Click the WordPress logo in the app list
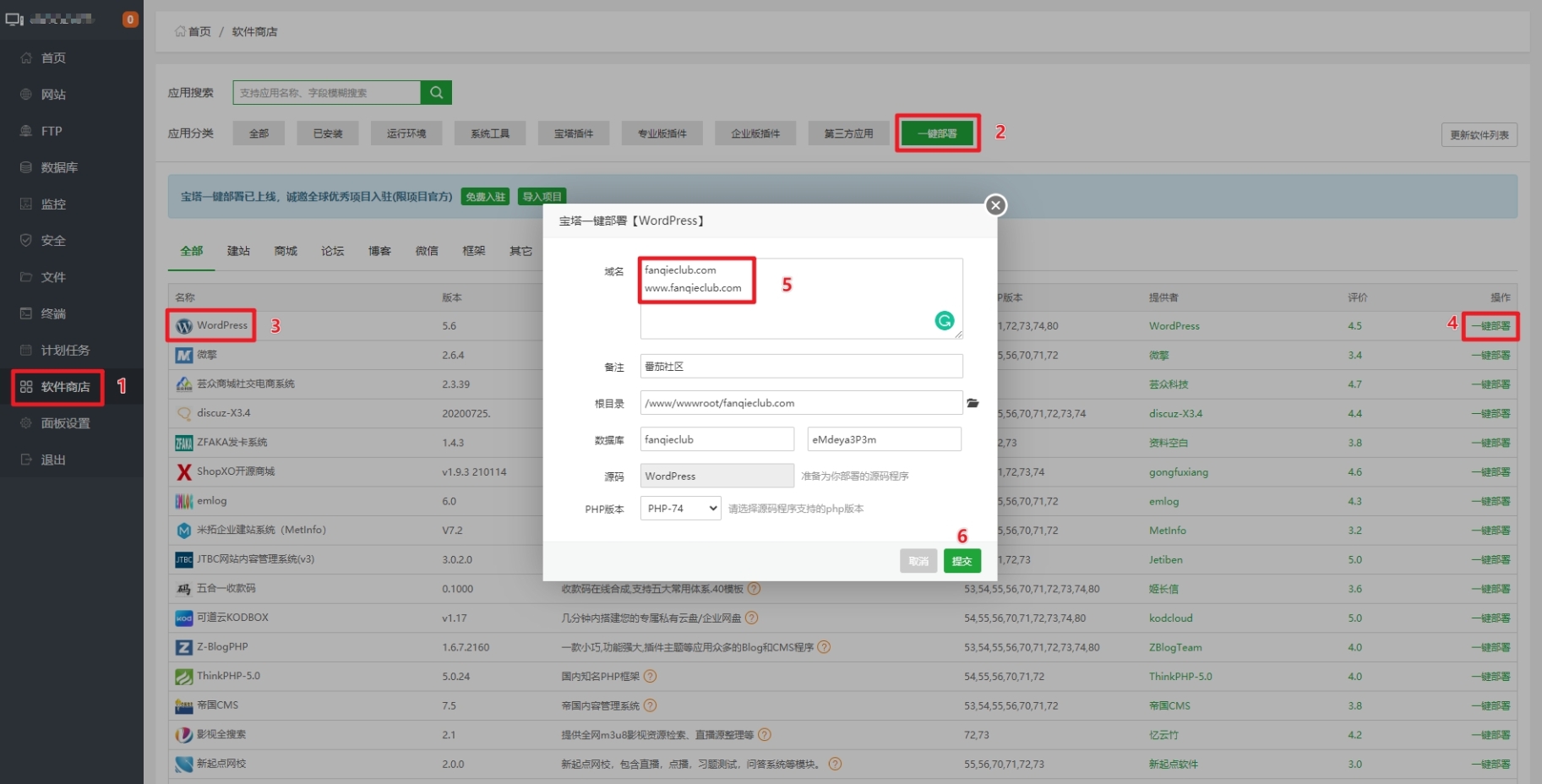1542x784 pixels. pyautogui.click(x=184, y=325)
